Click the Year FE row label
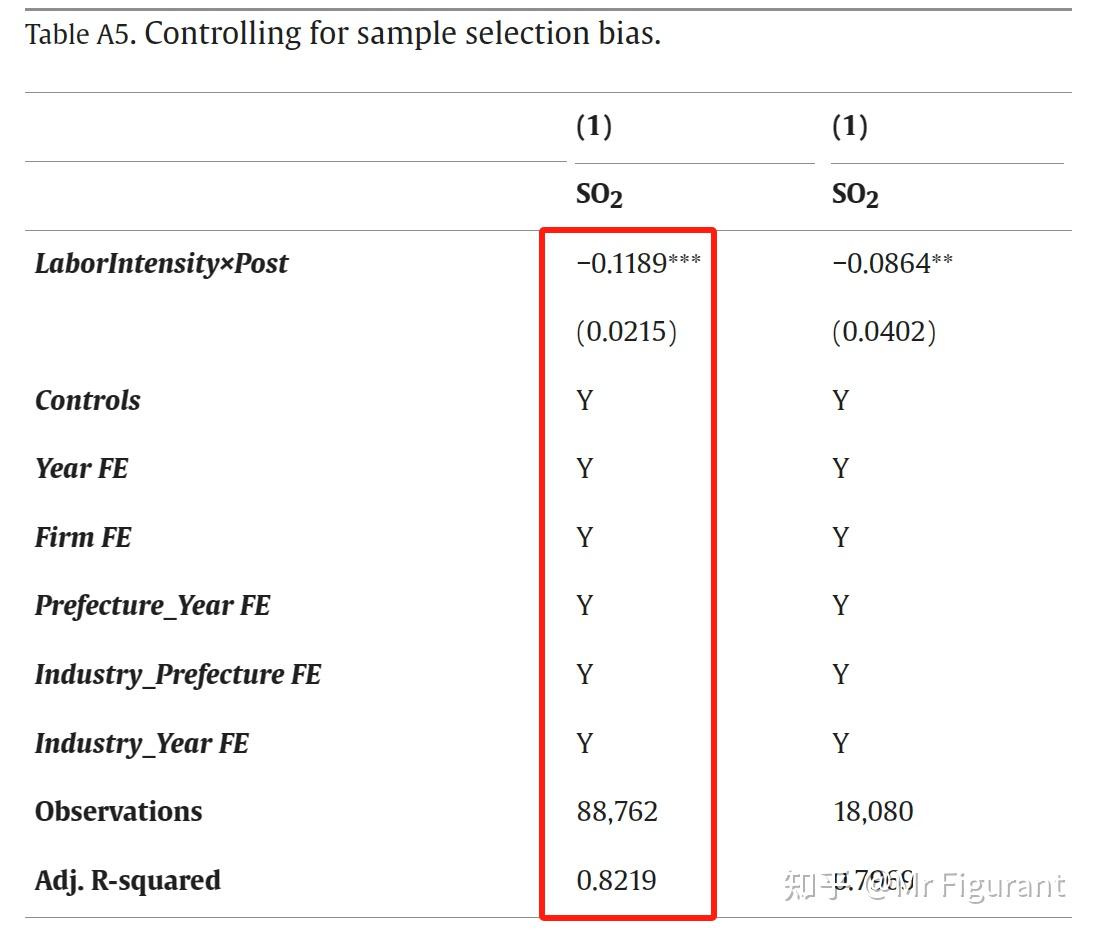Image resolution: width=1093 pixels, height=935 pixels. pos(82,469)
